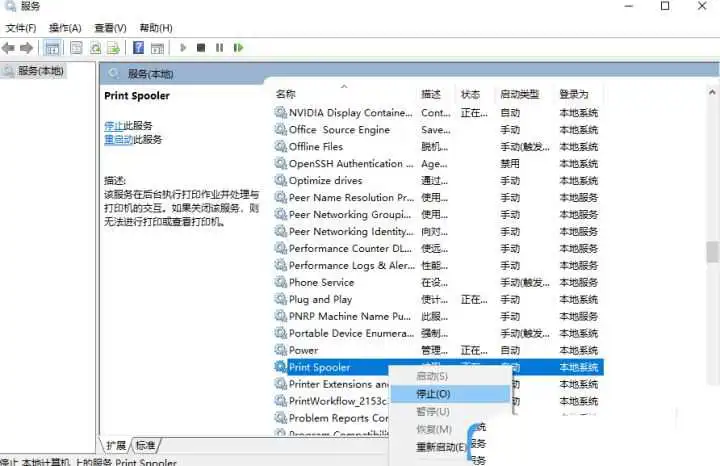Choose 重新启动(E) in the context menu
The image size is (720, 466).
pos(441,447)
